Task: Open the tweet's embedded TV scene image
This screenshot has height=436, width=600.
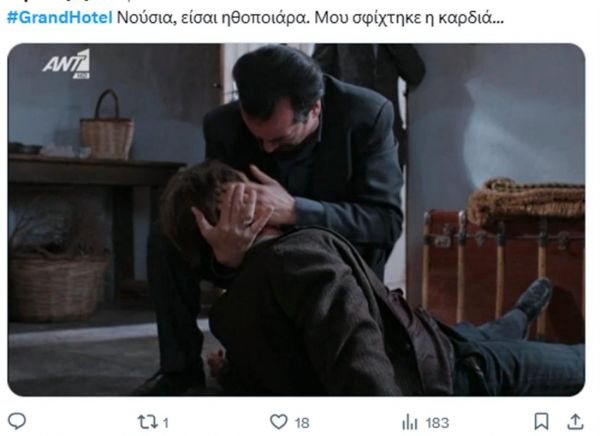Action: 296,220
